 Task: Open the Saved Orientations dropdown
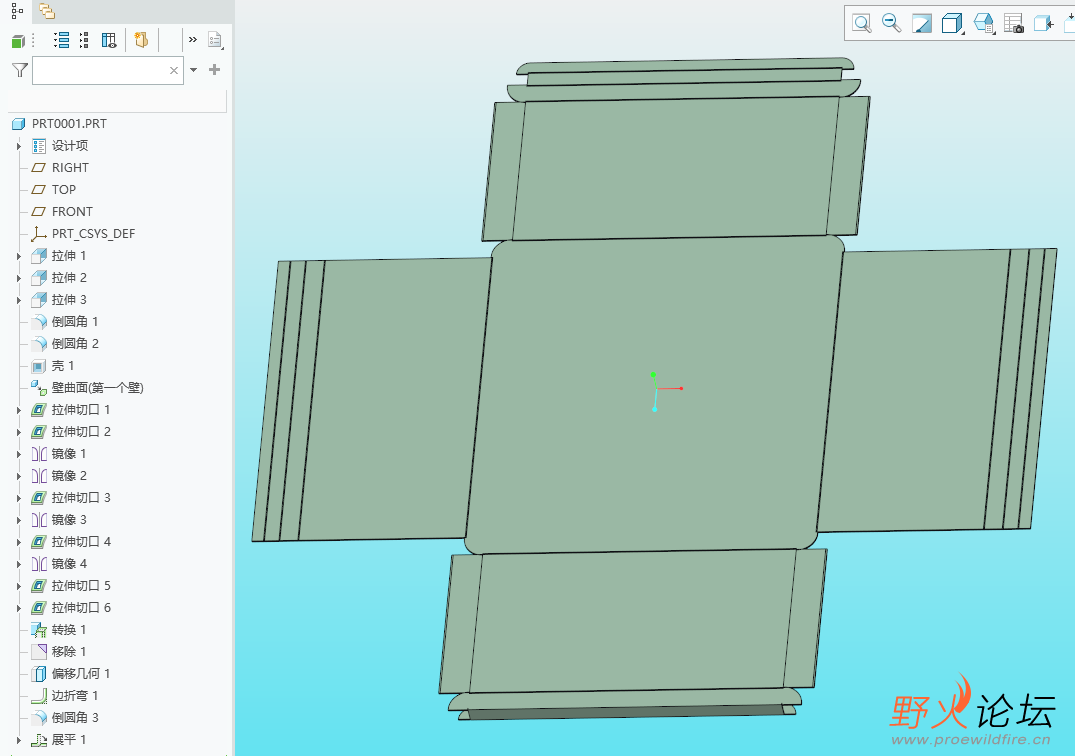pos(983,23)
